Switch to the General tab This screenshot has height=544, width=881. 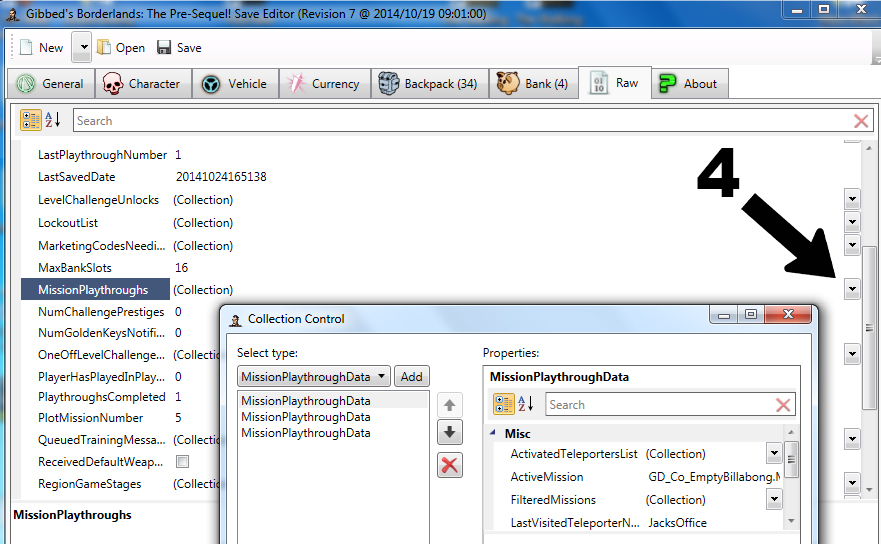tap(51, 84)
